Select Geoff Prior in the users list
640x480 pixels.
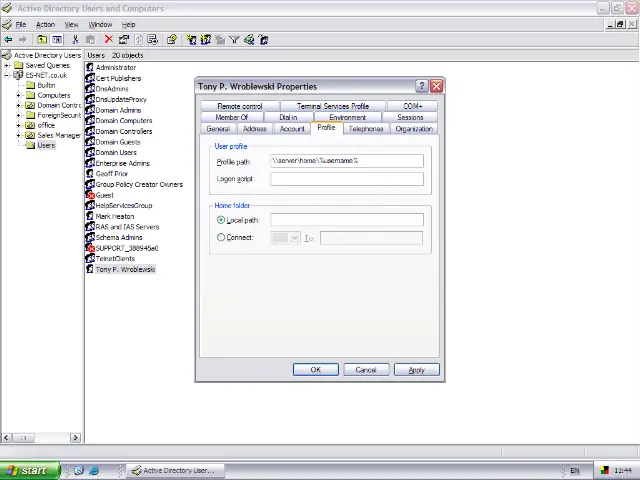point(111,173)
